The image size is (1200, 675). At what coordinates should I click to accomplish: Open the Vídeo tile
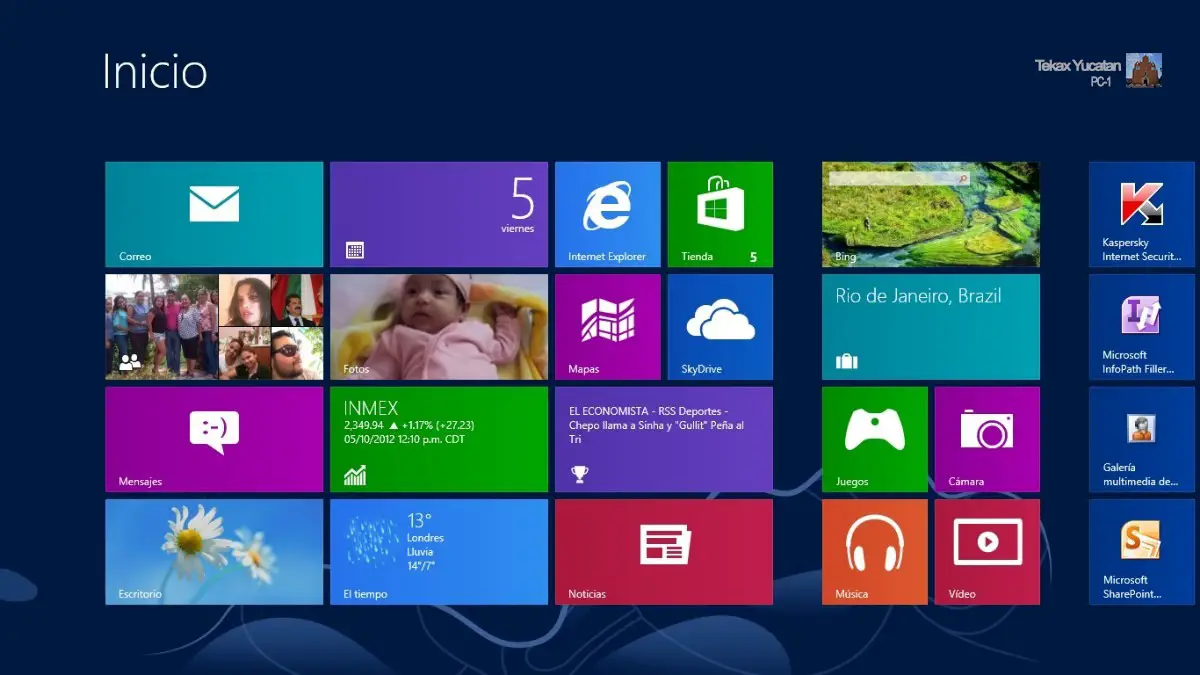[x=987, y=552]
